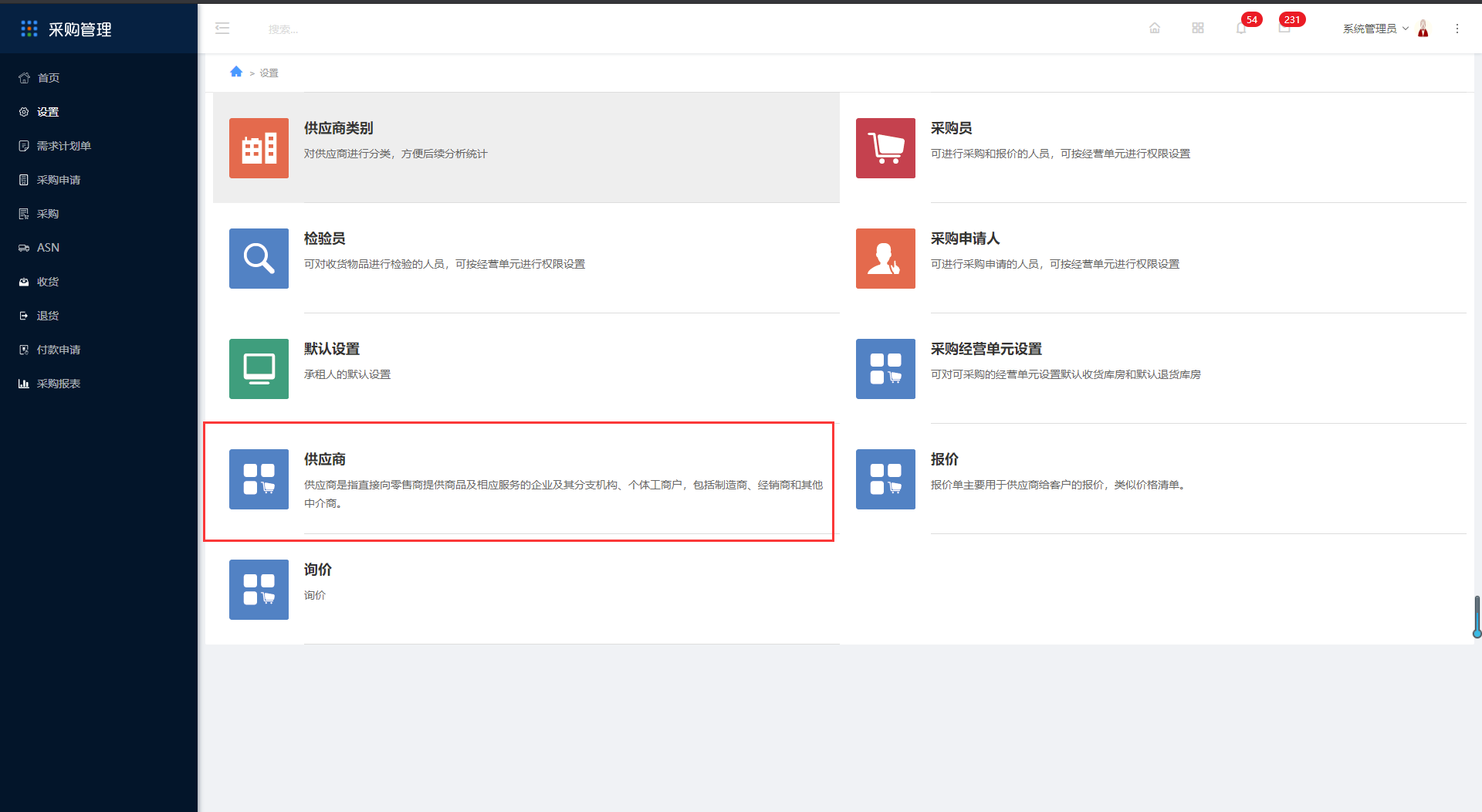Click the 设置 breadcrumb text

269,73
